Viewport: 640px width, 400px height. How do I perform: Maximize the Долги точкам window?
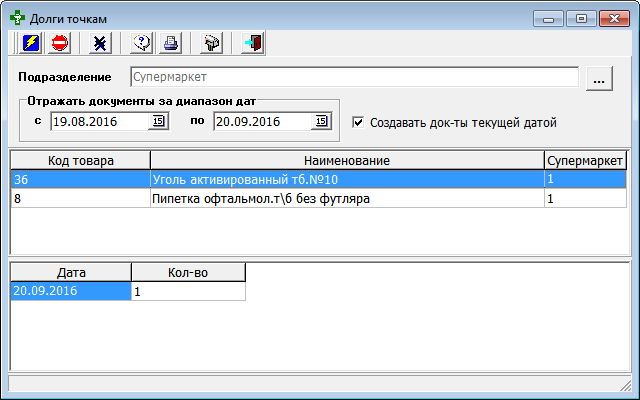(581, 19)
